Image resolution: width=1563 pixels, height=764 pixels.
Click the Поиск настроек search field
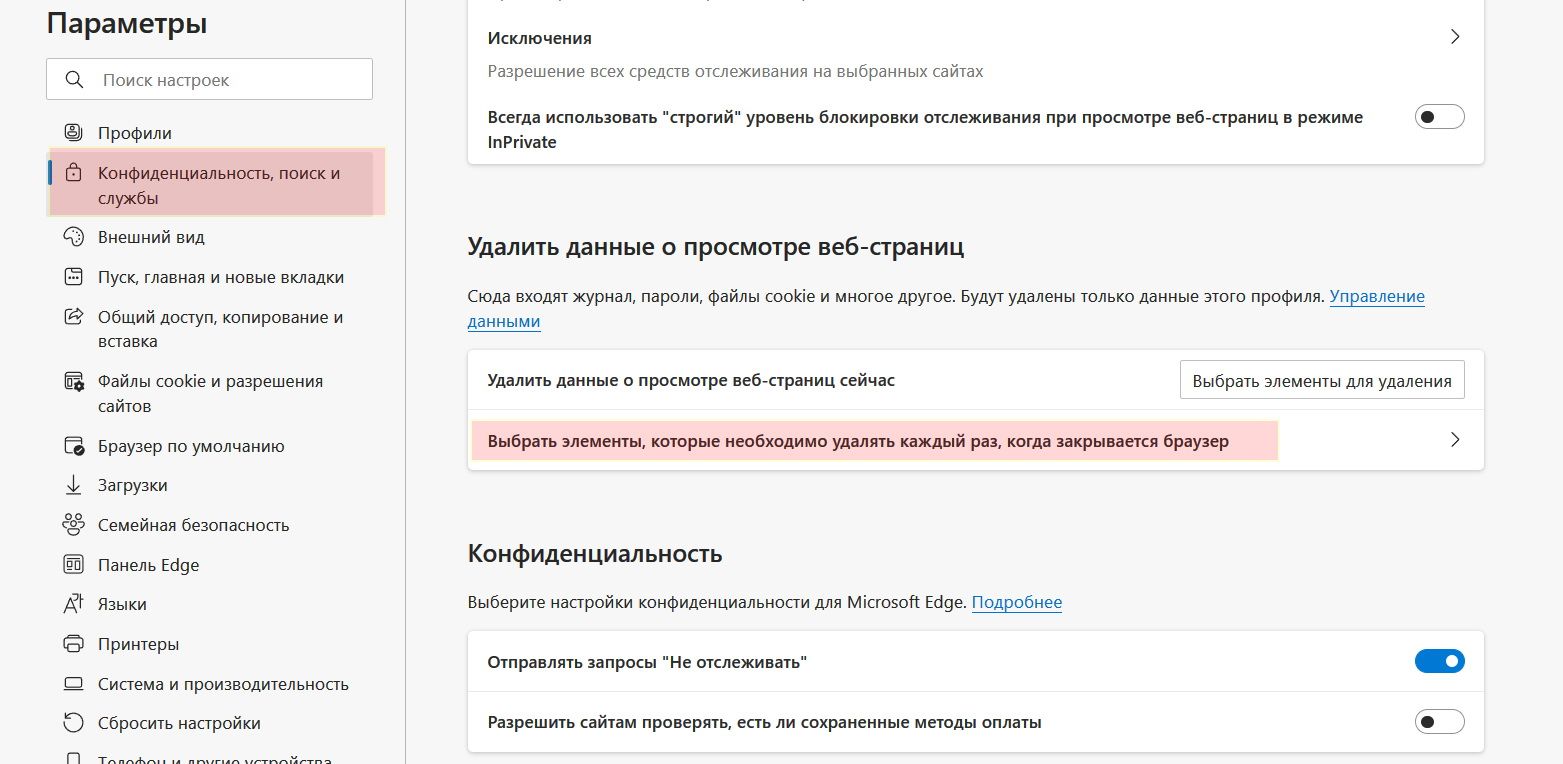point(209,79)
